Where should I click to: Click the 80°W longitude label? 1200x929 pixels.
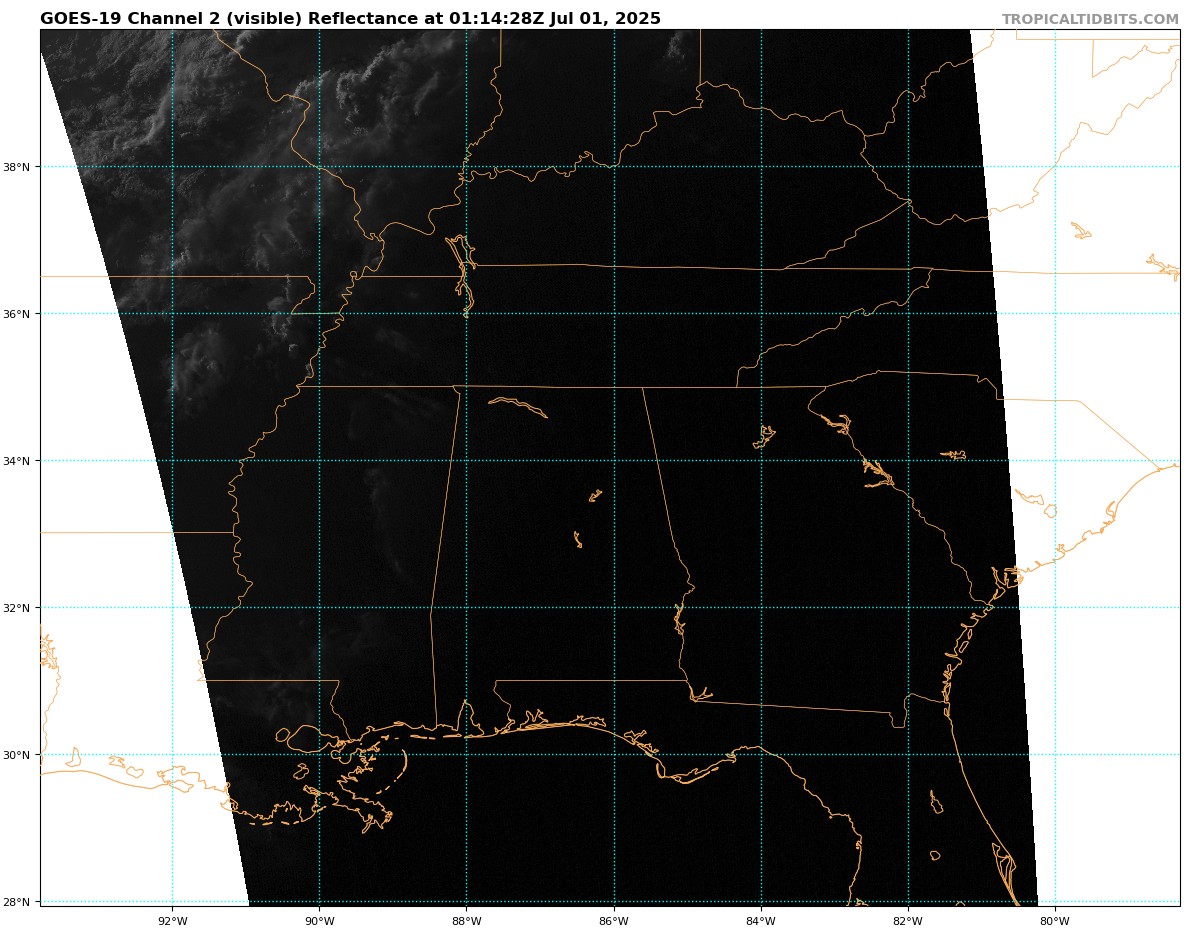(1055, 921)
